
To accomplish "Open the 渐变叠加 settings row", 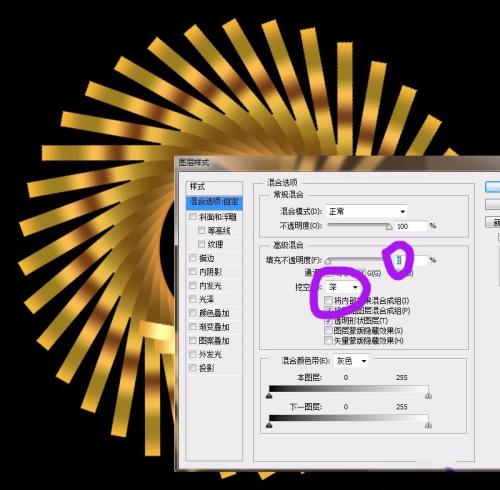I will click(214, 327).
